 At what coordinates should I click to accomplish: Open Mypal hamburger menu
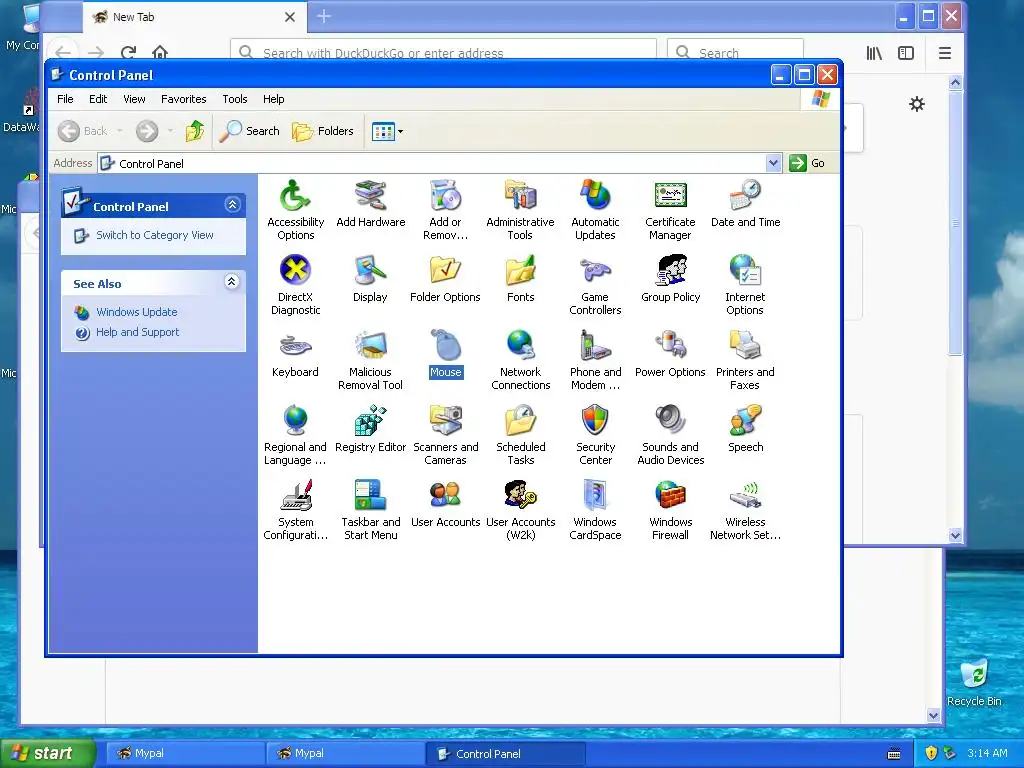pyautogui.click(x=944, y=54)
